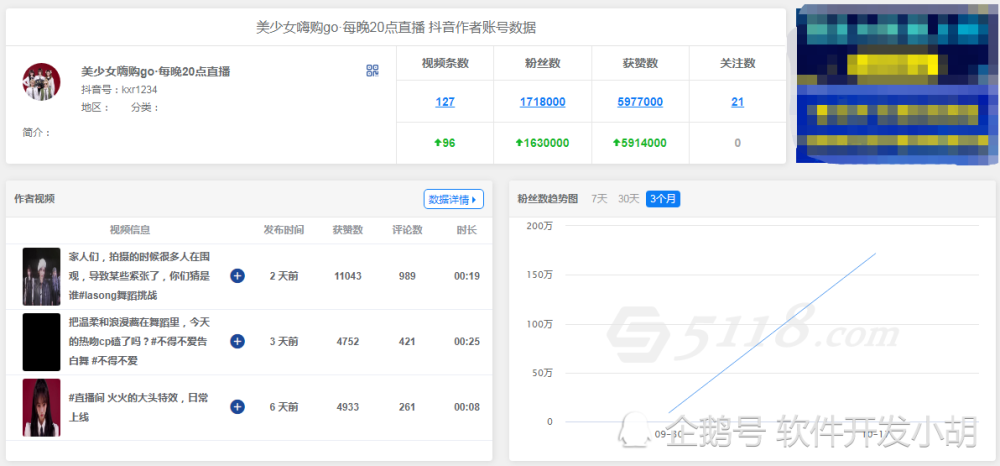Select the 3个月 range tab
The height and width of the screenshot is (466, 1000).
click(663, 199)
